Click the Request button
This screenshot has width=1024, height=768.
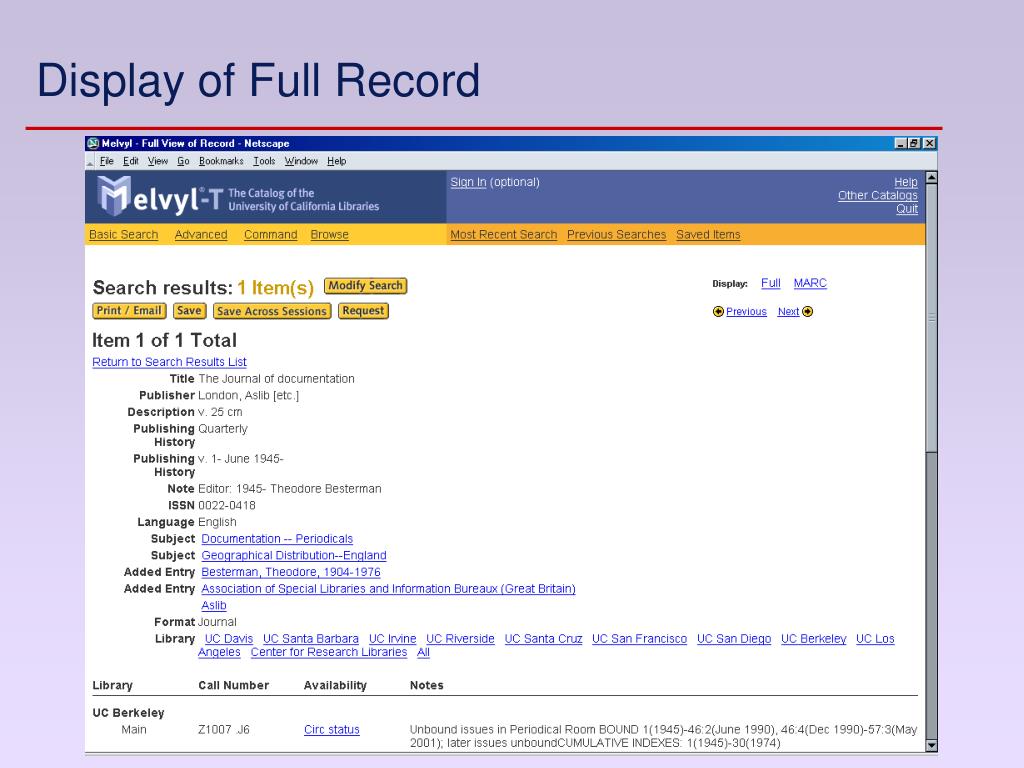point(363,311)
